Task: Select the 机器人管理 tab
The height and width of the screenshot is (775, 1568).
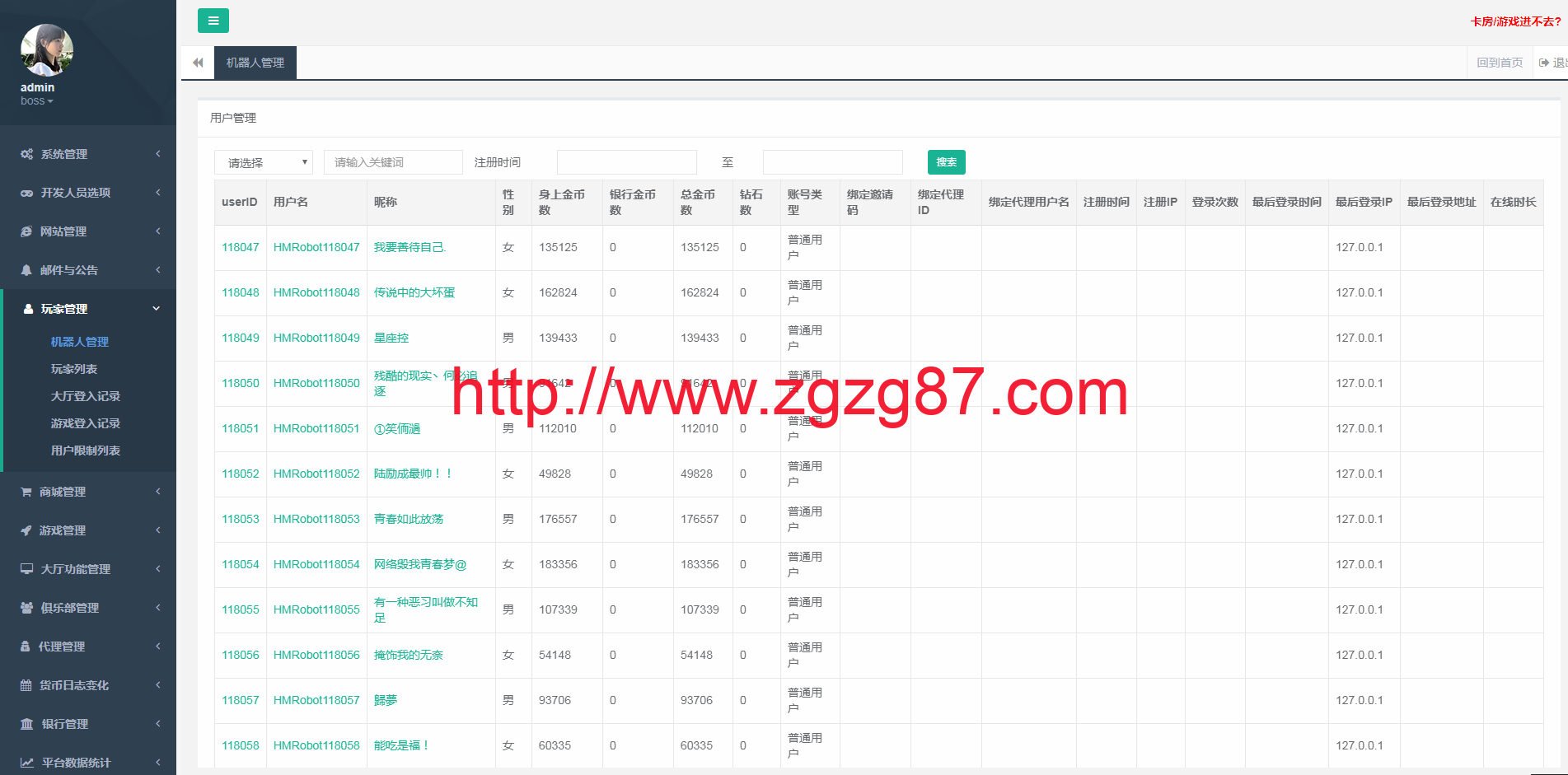Action: (x=255, y=63)
